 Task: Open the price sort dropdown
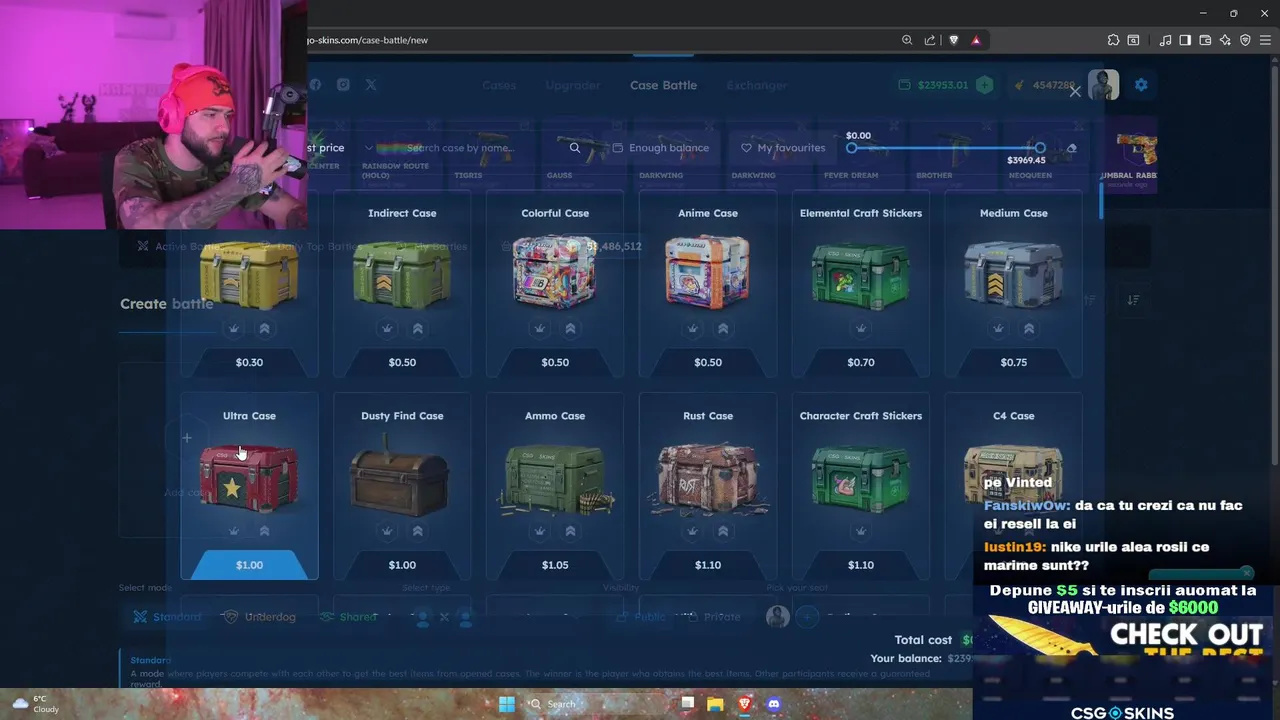pos(340,148)
